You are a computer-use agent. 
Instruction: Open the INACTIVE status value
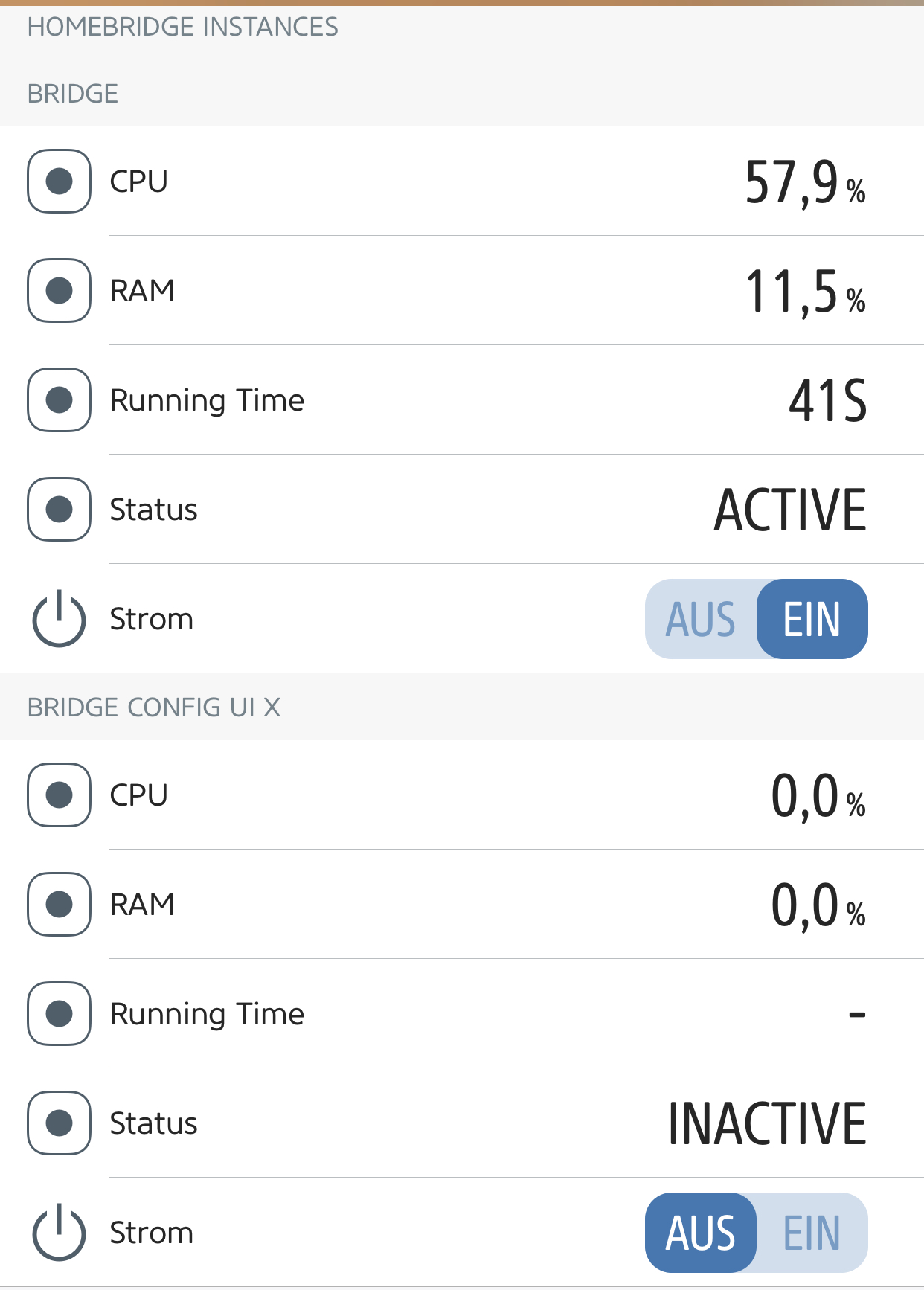click(x=767, y=1123)
